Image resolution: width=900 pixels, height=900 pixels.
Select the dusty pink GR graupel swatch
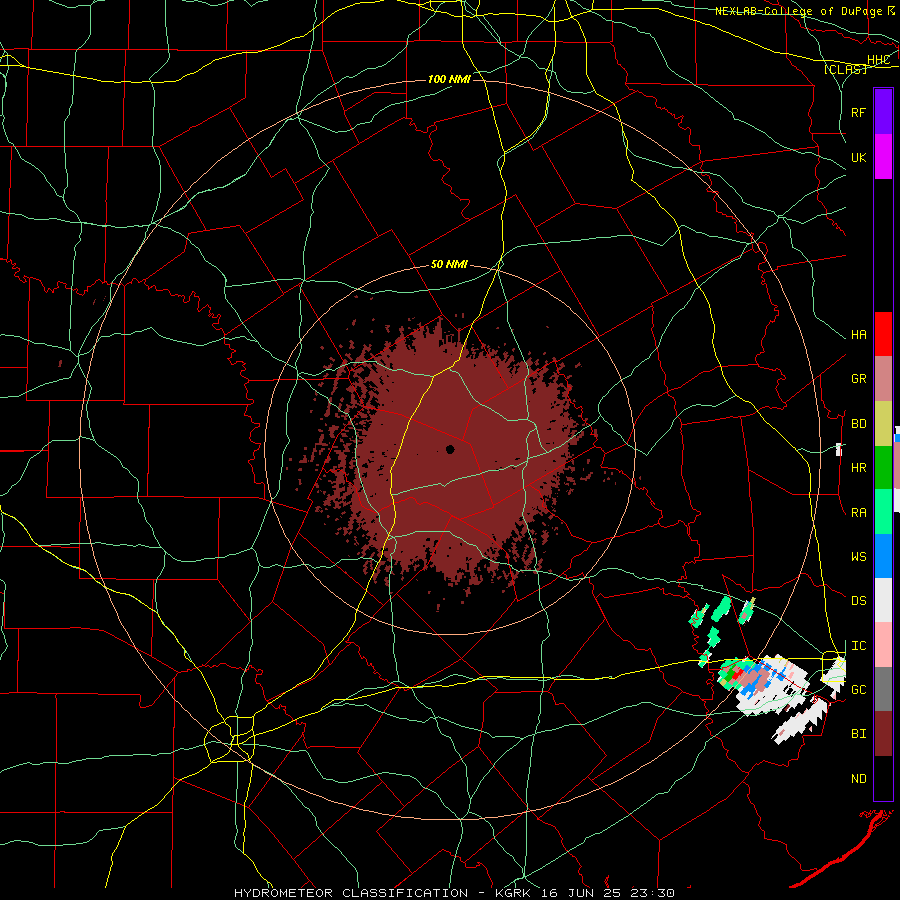tap(883, 379)
